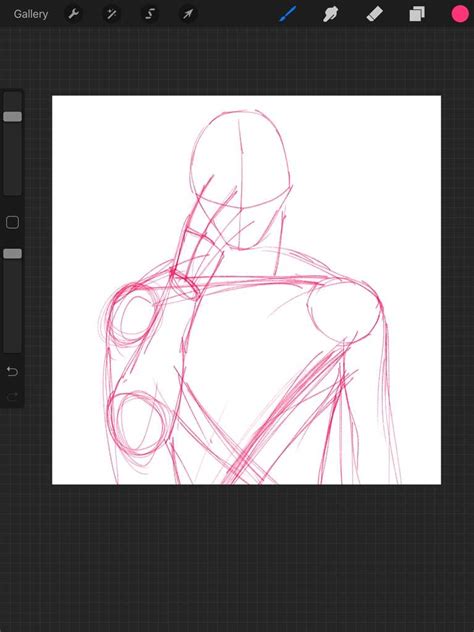Viewport: 474px width, 632px height.
Task: Select the Eraser tool
Action: click(374, 15)
